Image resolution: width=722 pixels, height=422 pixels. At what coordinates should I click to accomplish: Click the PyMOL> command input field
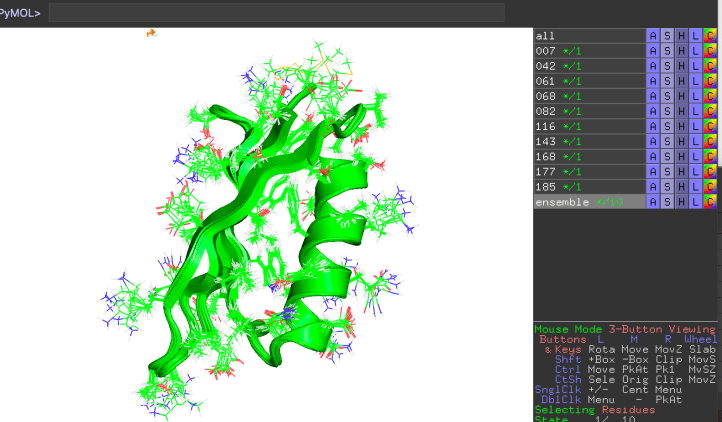276,13
